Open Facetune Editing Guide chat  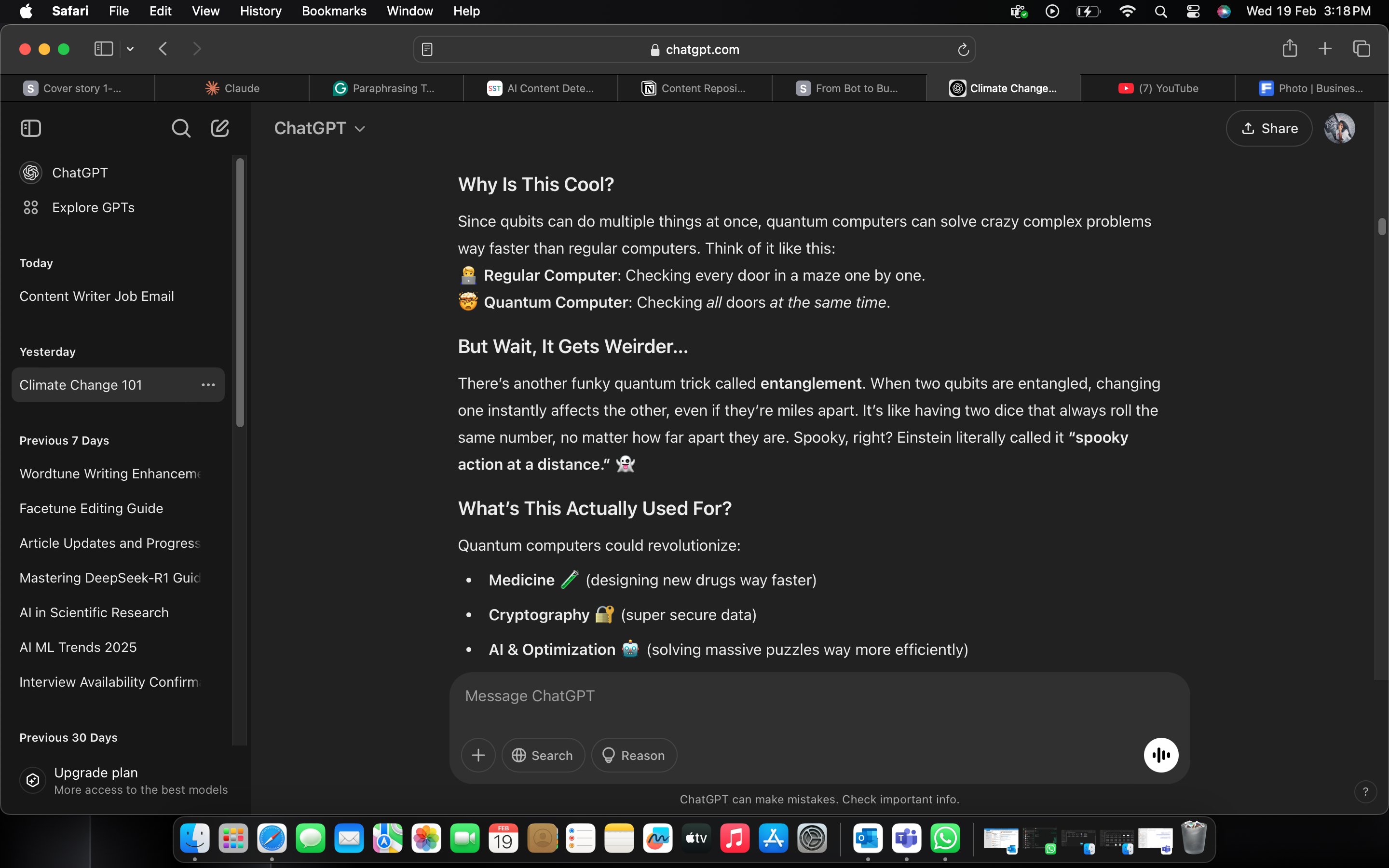click(x=118, y=508)
